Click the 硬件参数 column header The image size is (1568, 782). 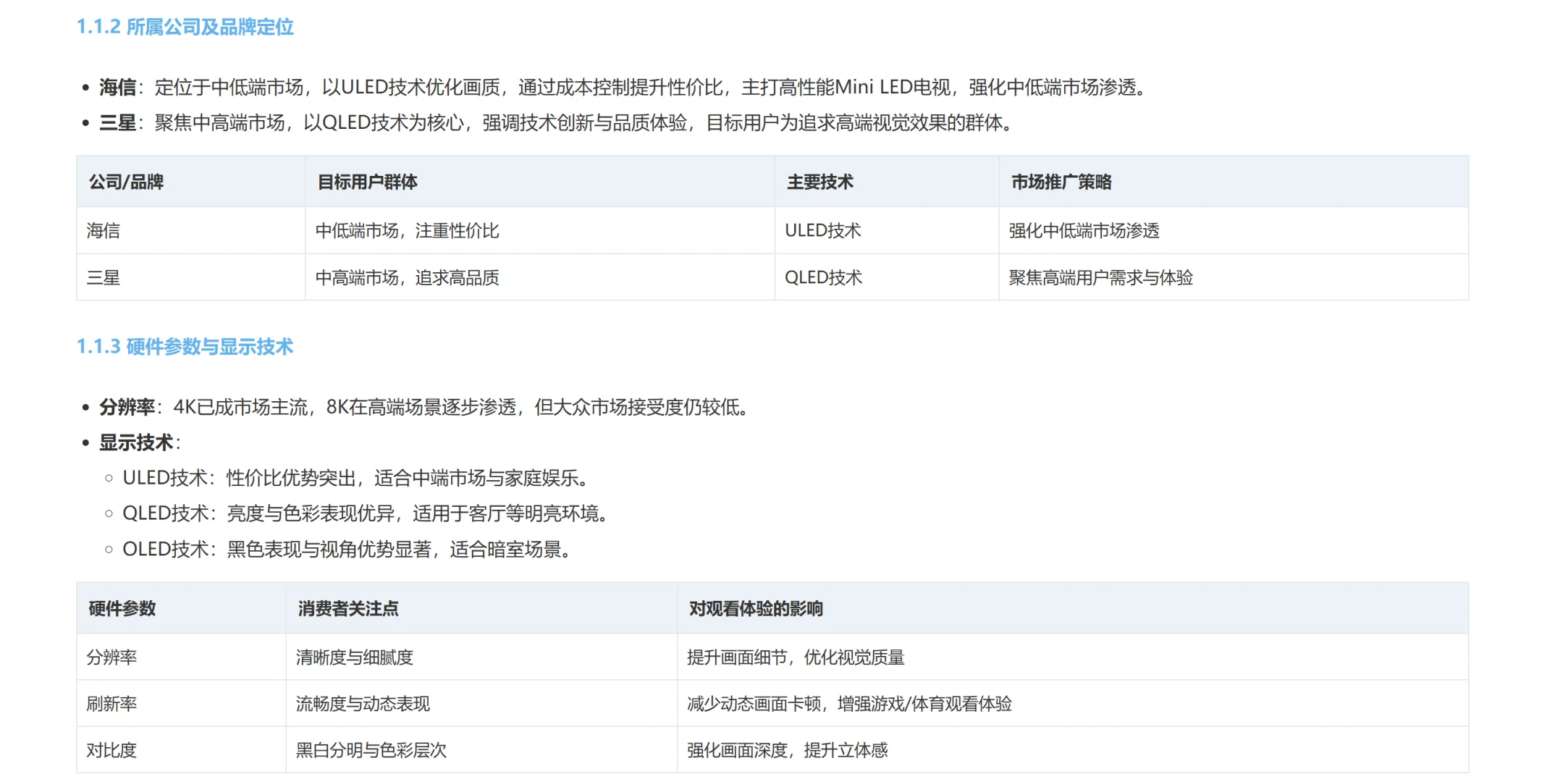(122, 608)
